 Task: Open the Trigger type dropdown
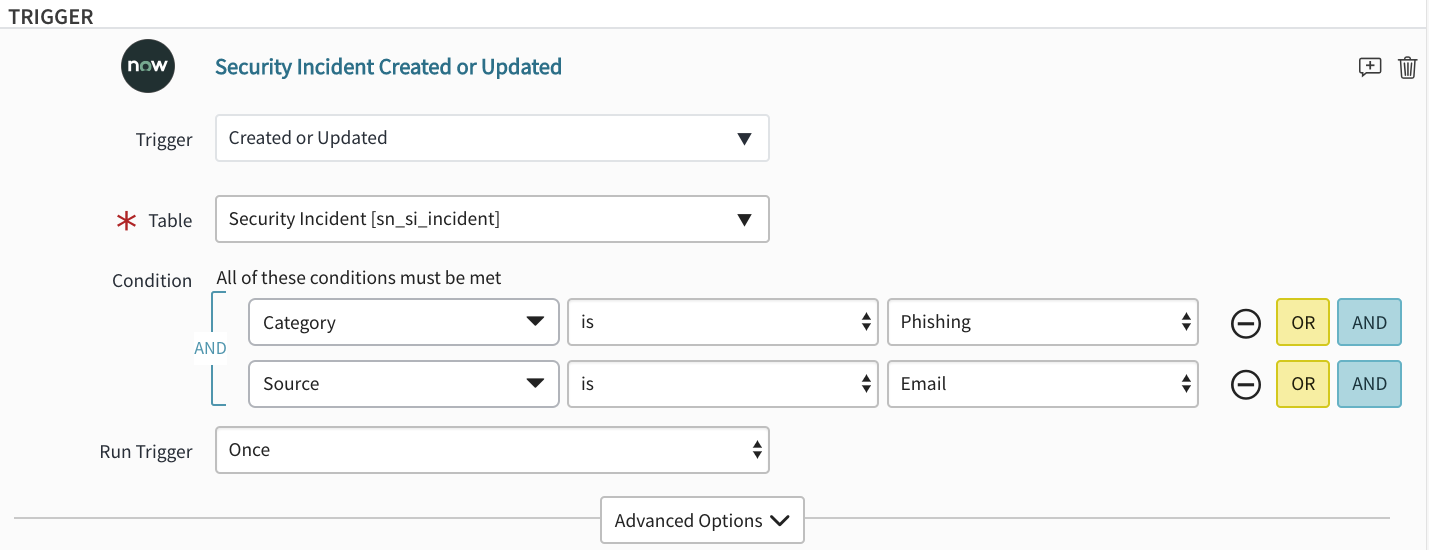coord(492,138)
